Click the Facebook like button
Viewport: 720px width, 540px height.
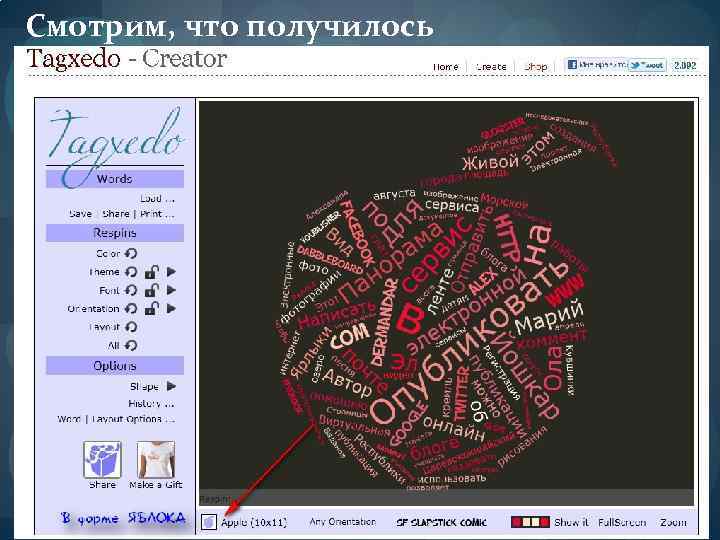[596, 65]
